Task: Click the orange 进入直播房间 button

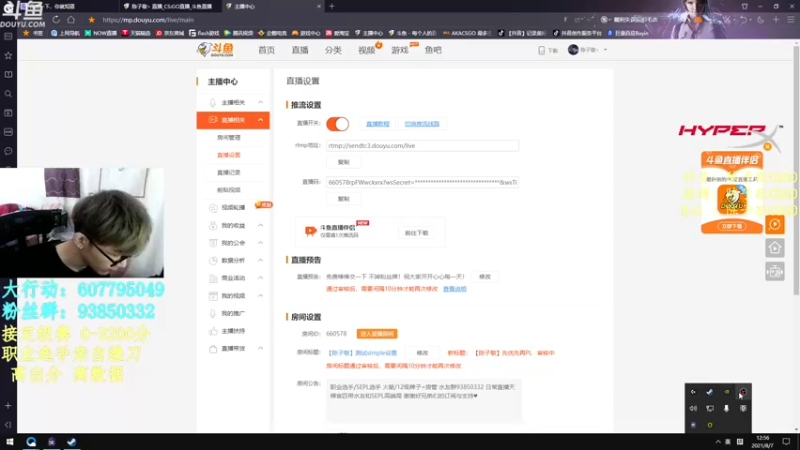Action: pyautogui.click(x=377, y=334)
